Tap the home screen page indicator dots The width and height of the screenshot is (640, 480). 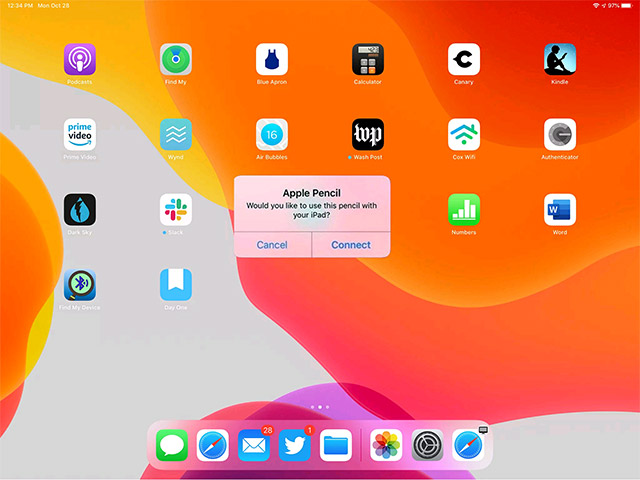point(320,407)
